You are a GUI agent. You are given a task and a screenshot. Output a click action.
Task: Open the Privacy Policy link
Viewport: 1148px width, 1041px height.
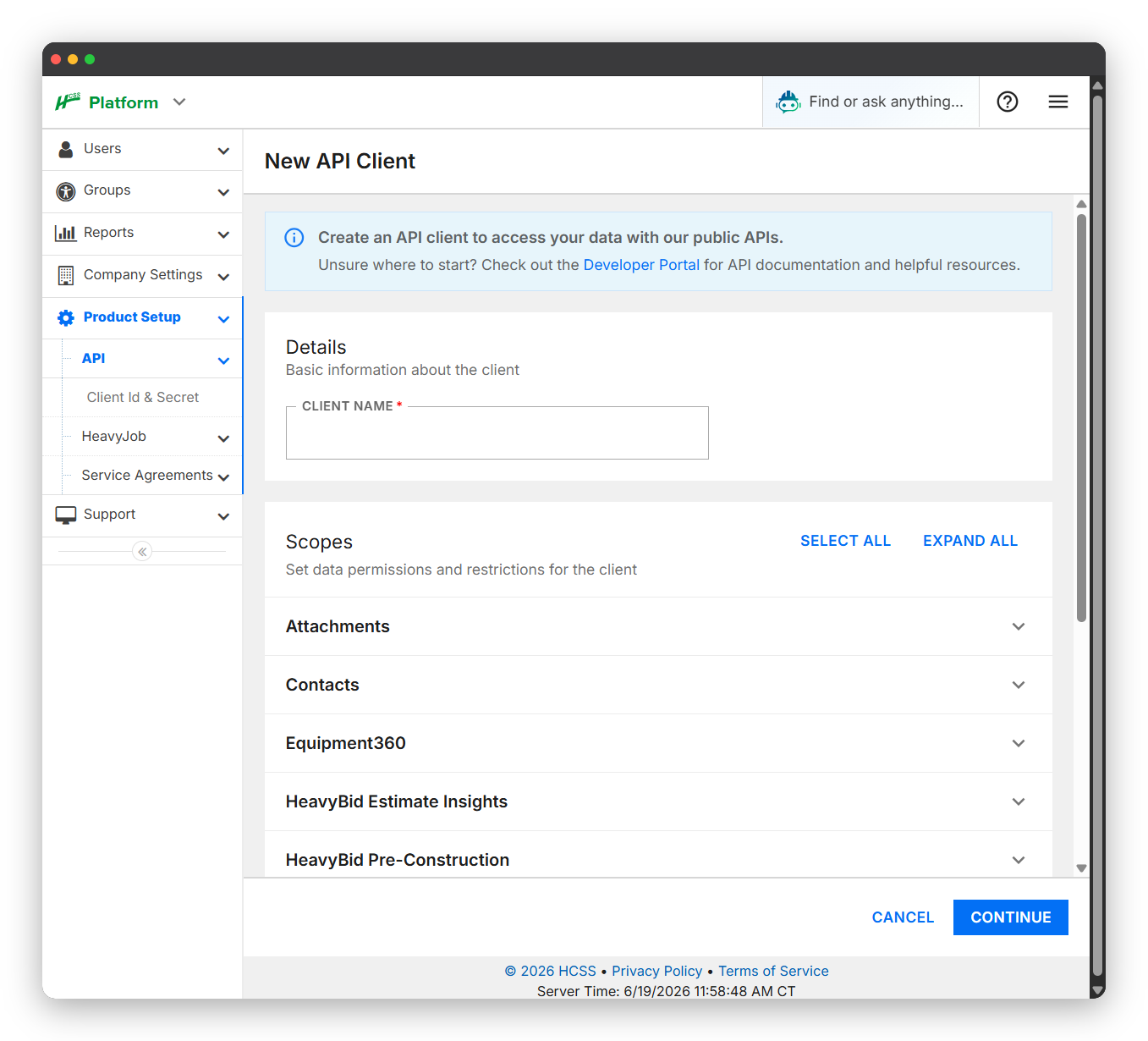coord(657,971)
